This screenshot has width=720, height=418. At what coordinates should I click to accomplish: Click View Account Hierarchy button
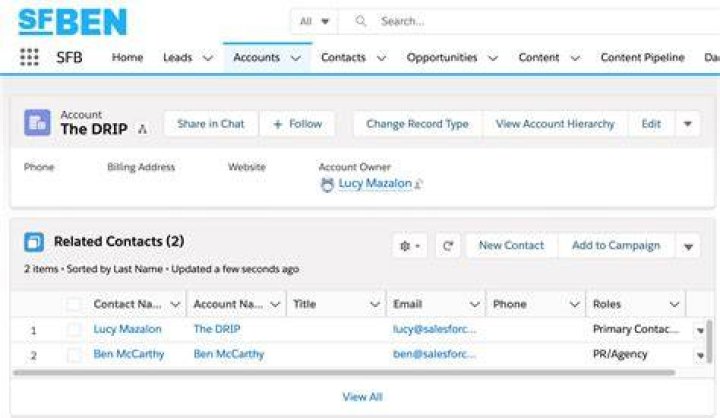555,124
